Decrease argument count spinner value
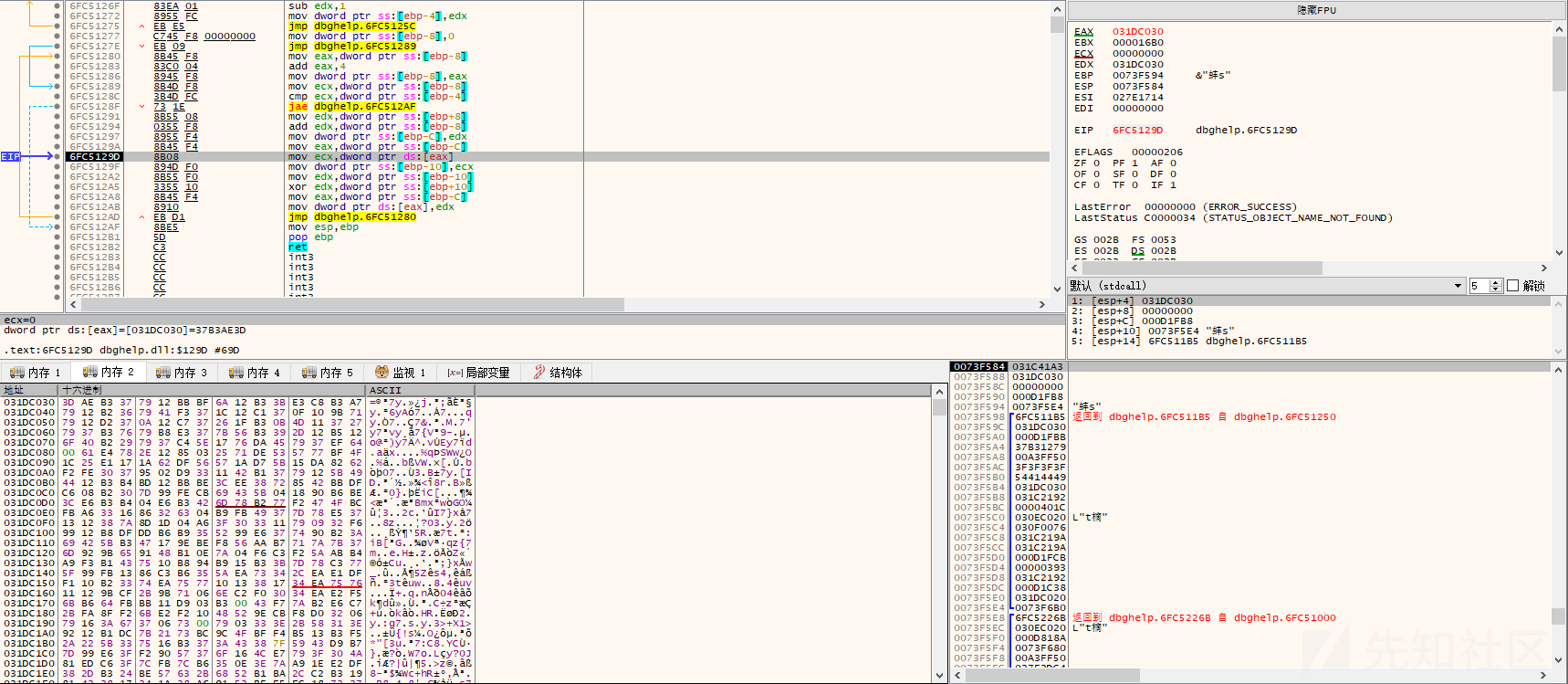This screenshot has height=684, width=1568. click(x=1496, y=289)
